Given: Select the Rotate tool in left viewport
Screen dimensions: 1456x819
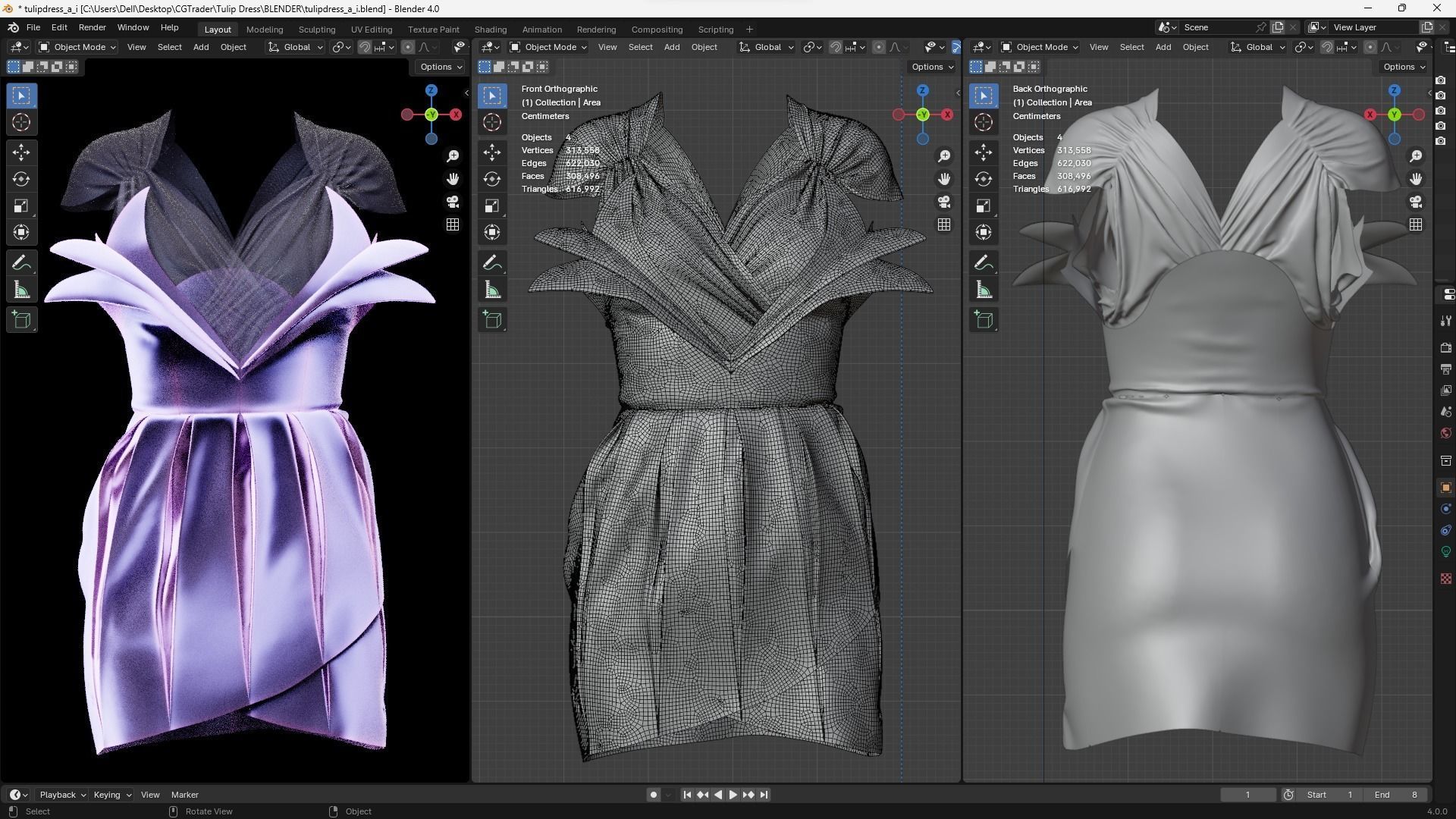Looking at the screenshot, I should [x=21, y=179].
